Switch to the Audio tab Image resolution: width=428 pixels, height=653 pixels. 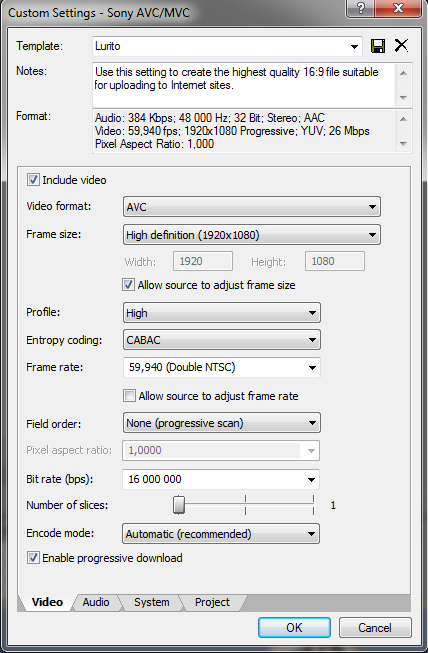(x=96, y=602)
